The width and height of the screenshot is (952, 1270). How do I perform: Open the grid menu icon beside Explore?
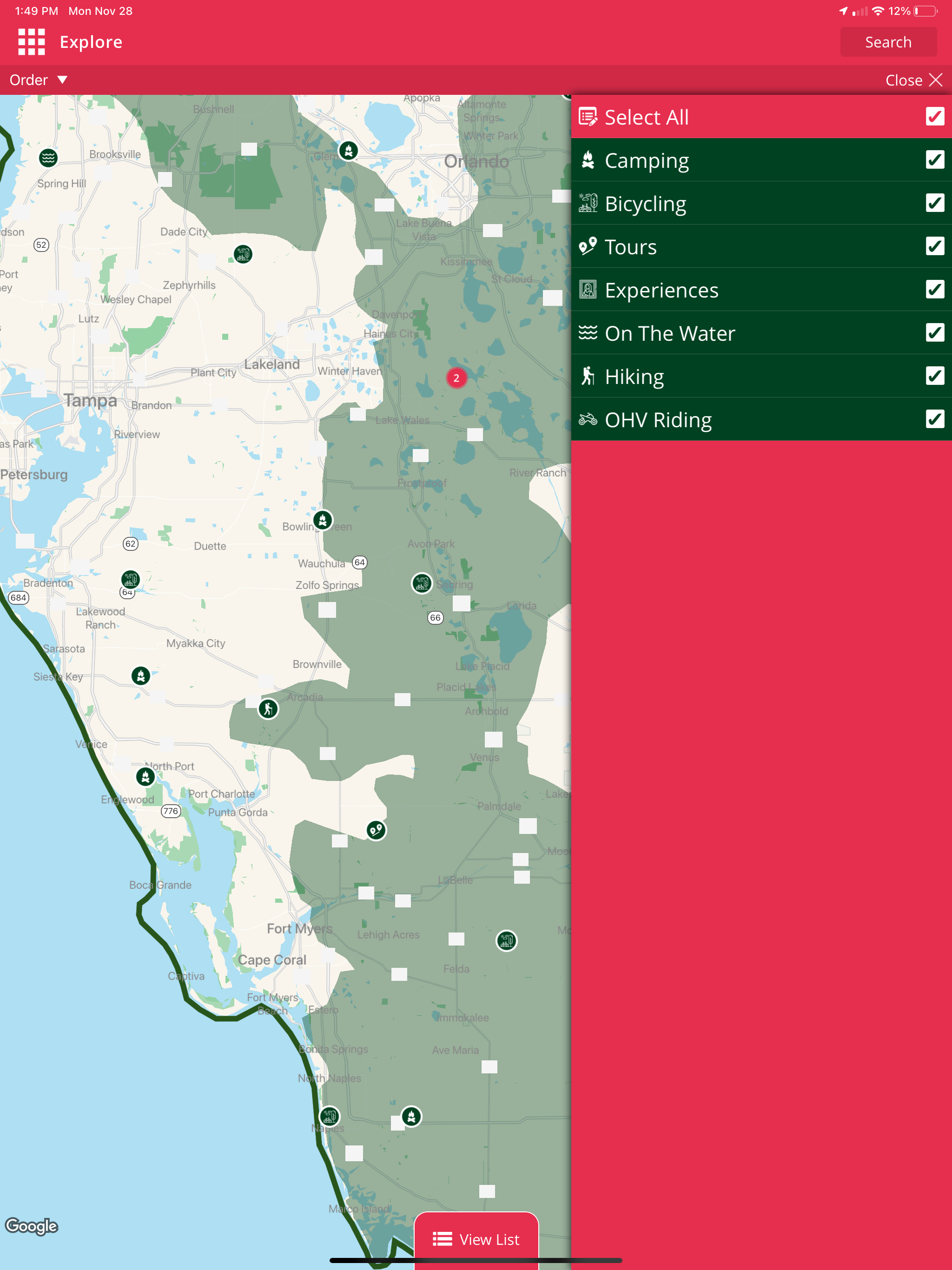pos(32,42)
